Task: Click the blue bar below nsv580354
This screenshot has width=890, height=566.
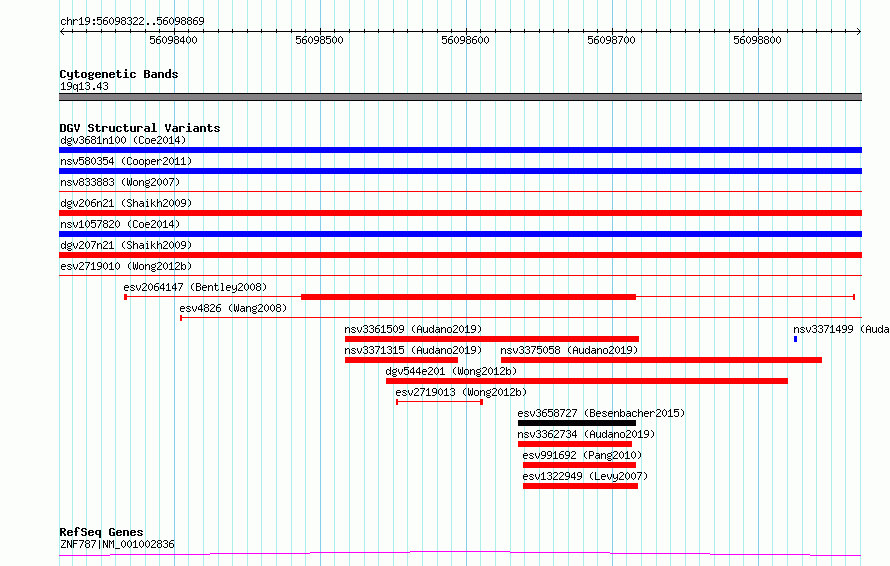Action: pyautogui.click(x=460, y=171)
